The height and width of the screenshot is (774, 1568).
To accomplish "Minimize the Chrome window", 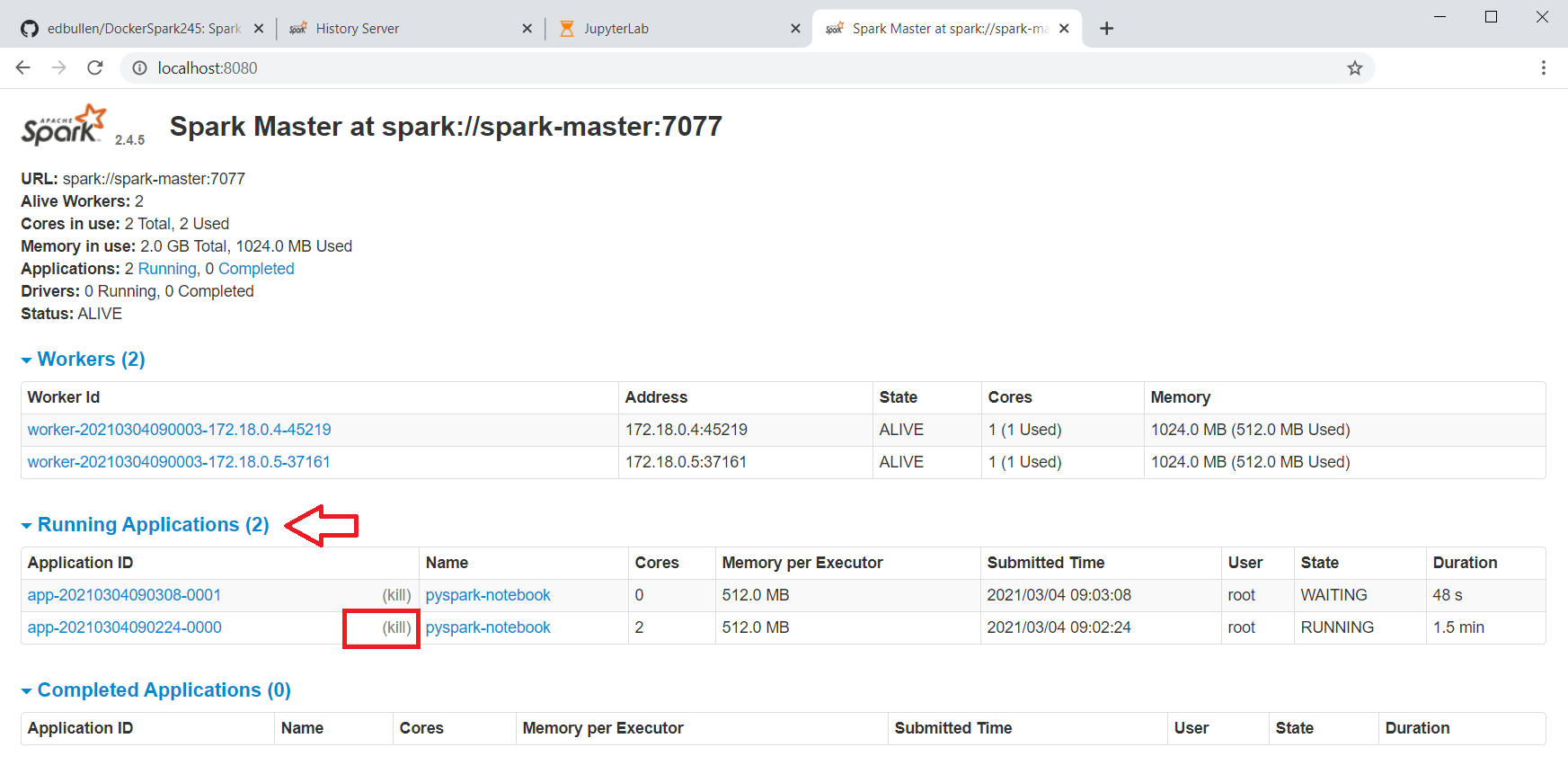I will (x=1440, y=17).
